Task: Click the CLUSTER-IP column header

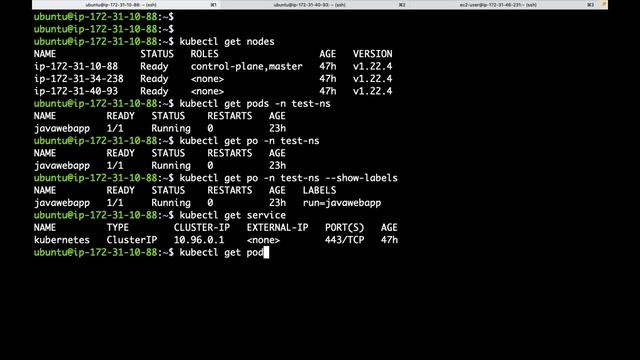Action: [x=202, y=227]
